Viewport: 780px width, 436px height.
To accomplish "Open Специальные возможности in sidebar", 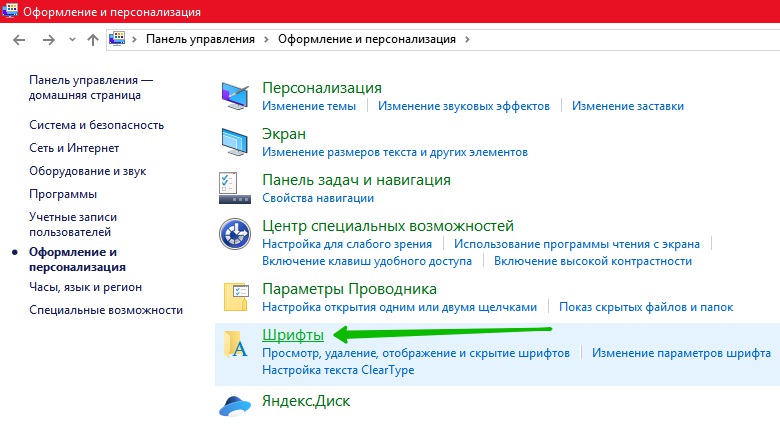I will [x=106, y=310].
